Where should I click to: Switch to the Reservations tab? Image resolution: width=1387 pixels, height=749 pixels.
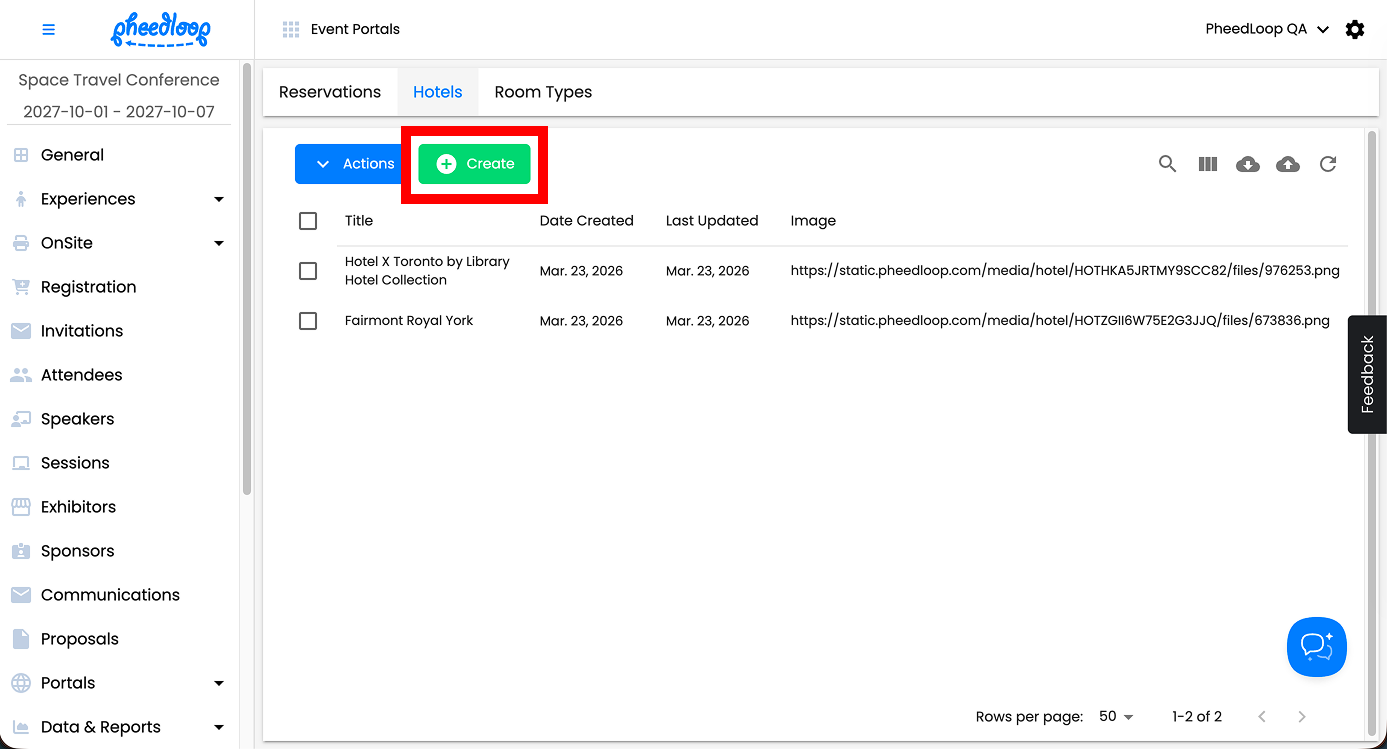[x=330, y=92]
